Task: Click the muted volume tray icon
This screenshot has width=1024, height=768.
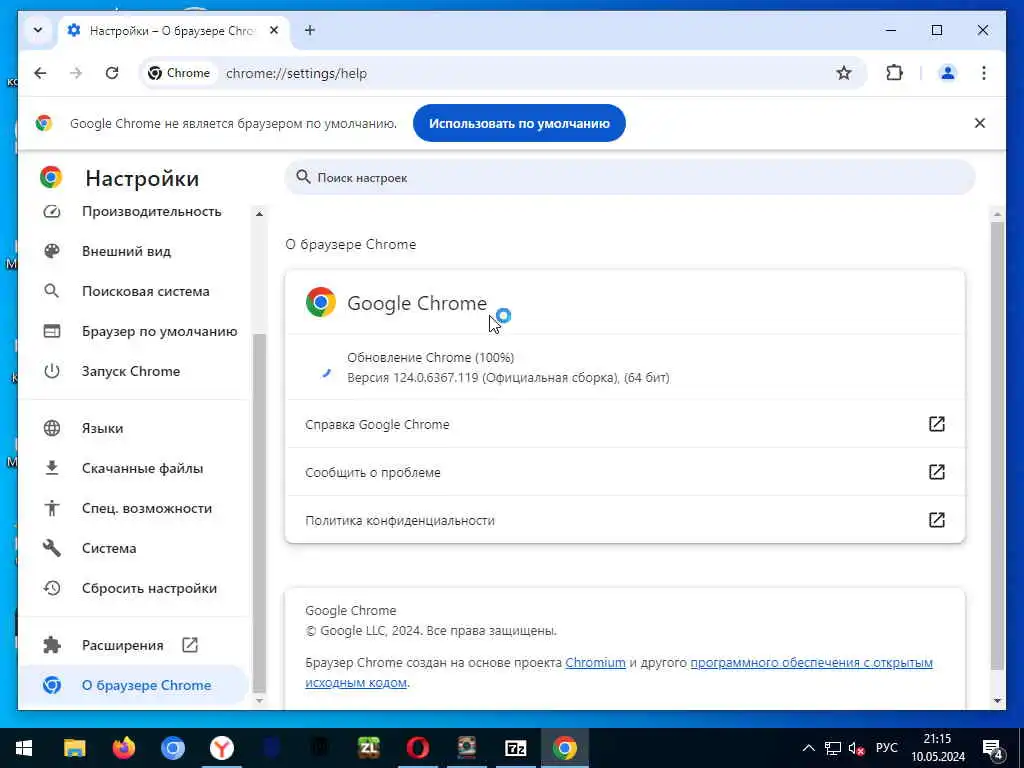Action: pyautogui.click(x=857, y=748)
